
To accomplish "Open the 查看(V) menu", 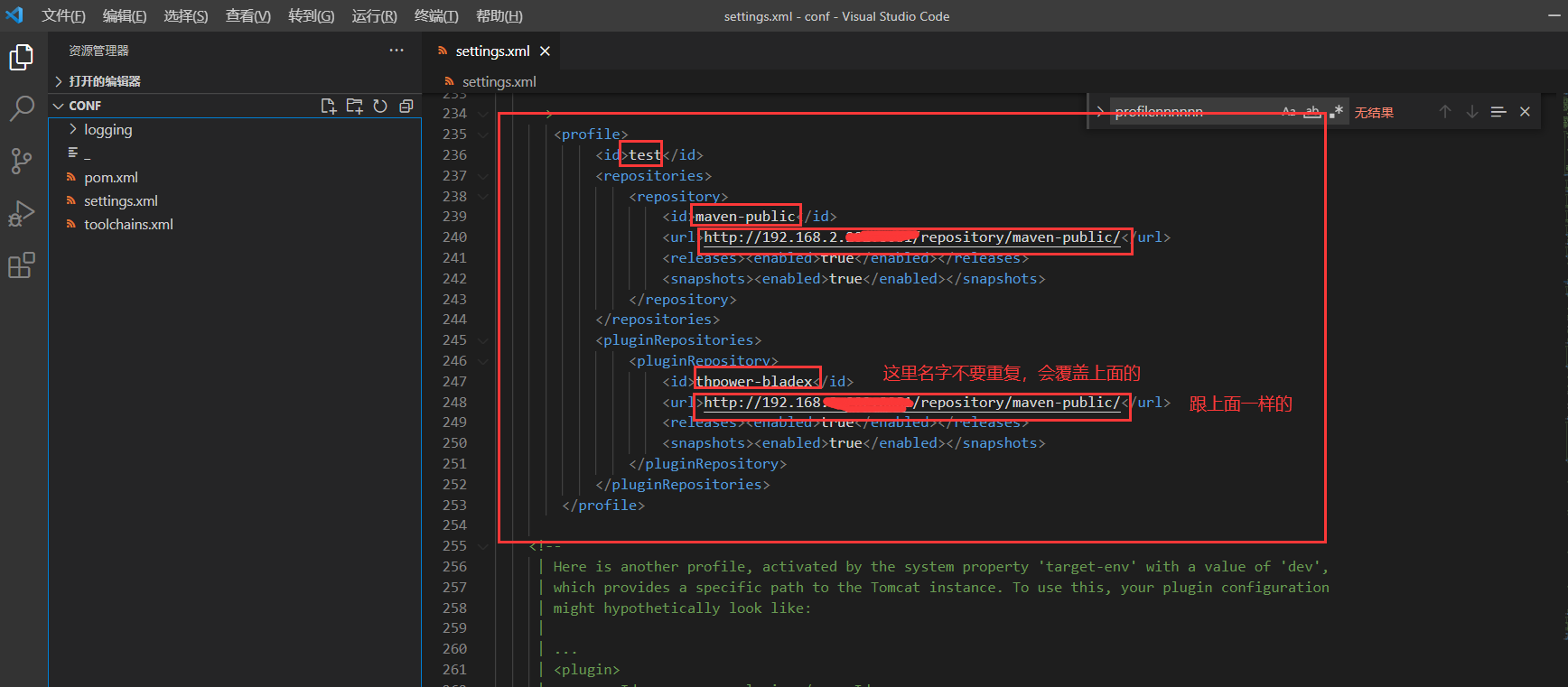I will pyautogui.click(x=248, y=16).
